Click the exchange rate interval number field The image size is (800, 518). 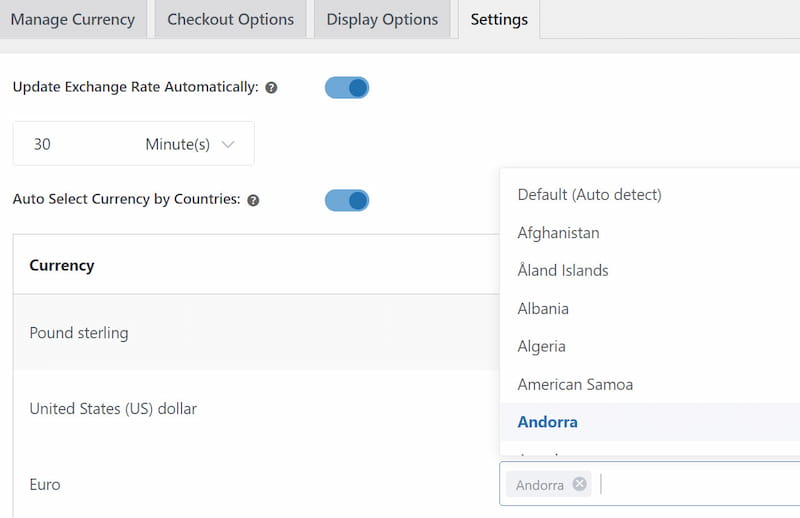tap(70, 144)
